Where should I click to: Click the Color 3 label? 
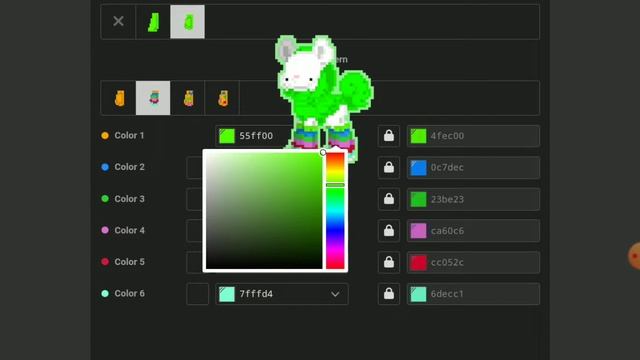click(129, 199)
